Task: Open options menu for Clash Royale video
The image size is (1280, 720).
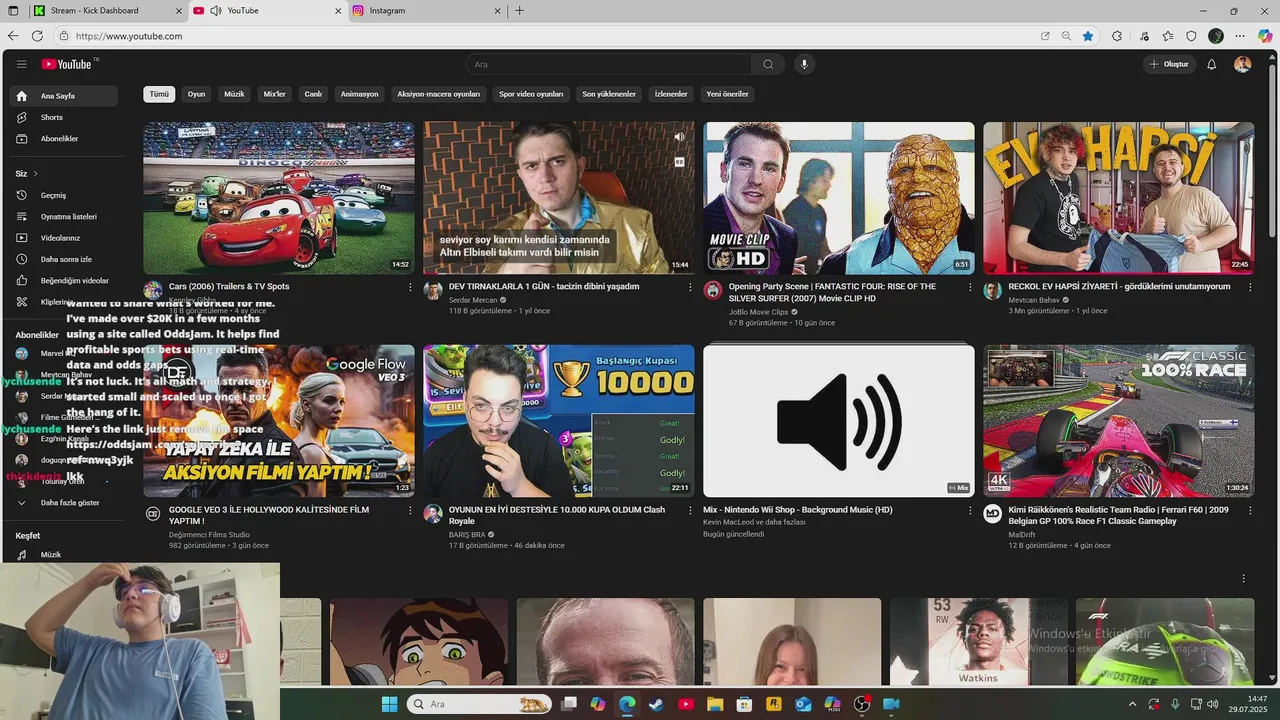Action: coord(690,510)
